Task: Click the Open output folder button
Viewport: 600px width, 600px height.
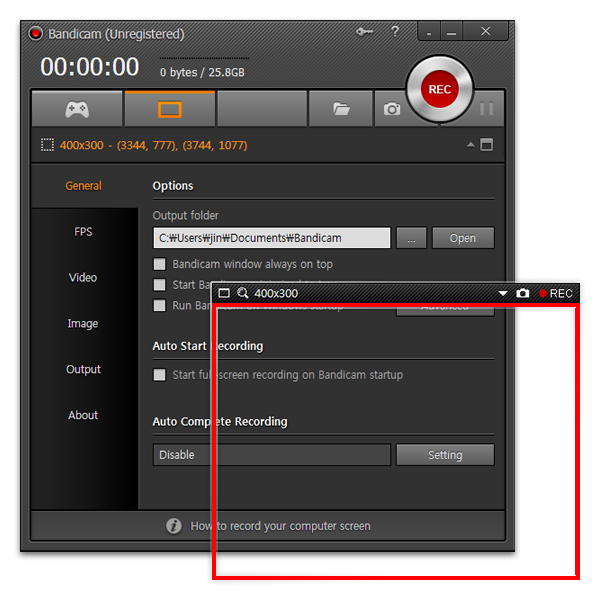Action: click(463, 238)
